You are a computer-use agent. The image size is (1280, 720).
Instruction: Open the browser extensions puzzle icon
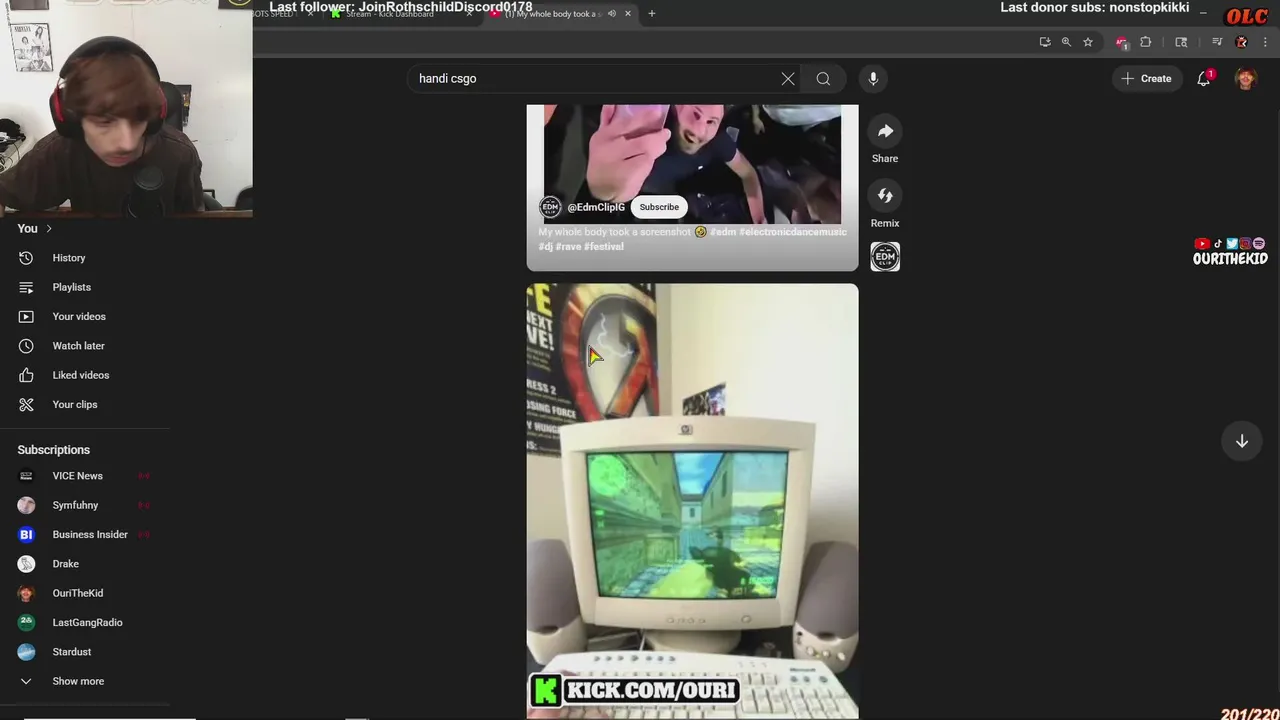coord(1146,42)
